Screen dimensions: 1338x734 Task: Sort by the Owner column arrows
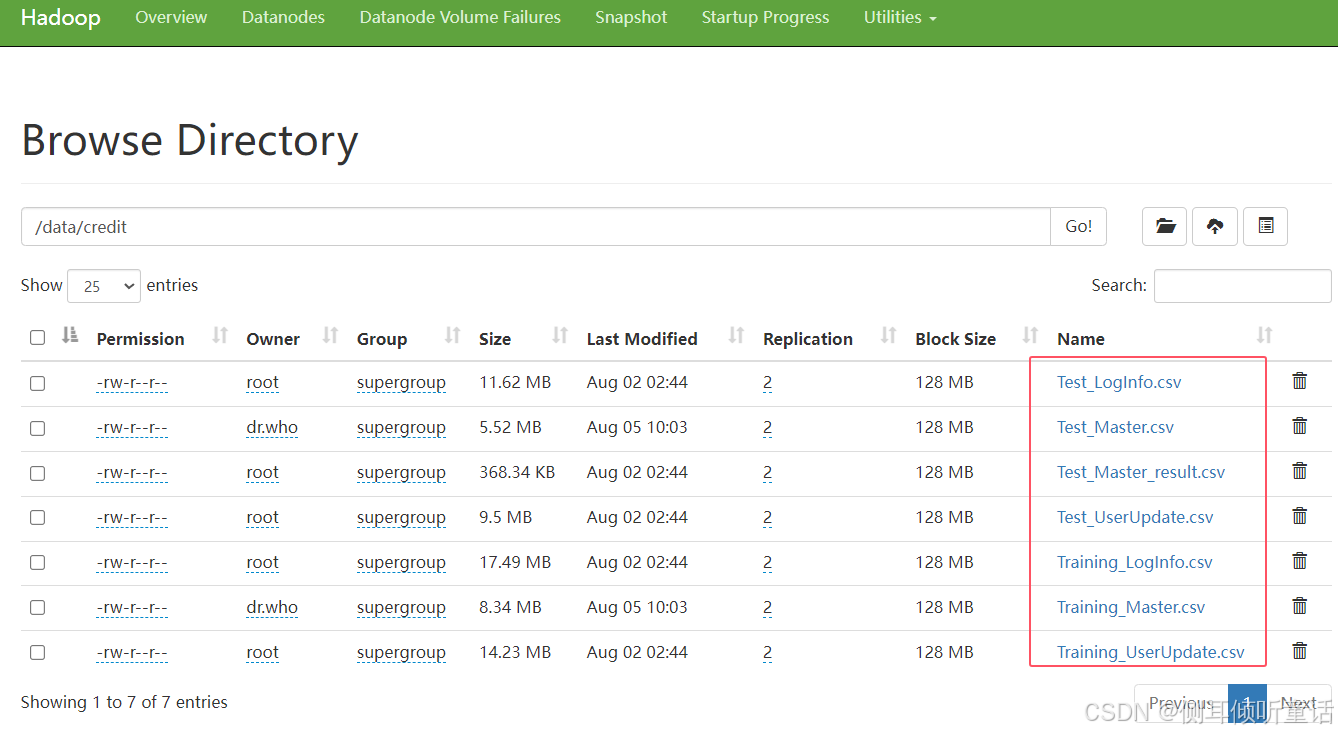pyautogui.click(x=330, y=336)
